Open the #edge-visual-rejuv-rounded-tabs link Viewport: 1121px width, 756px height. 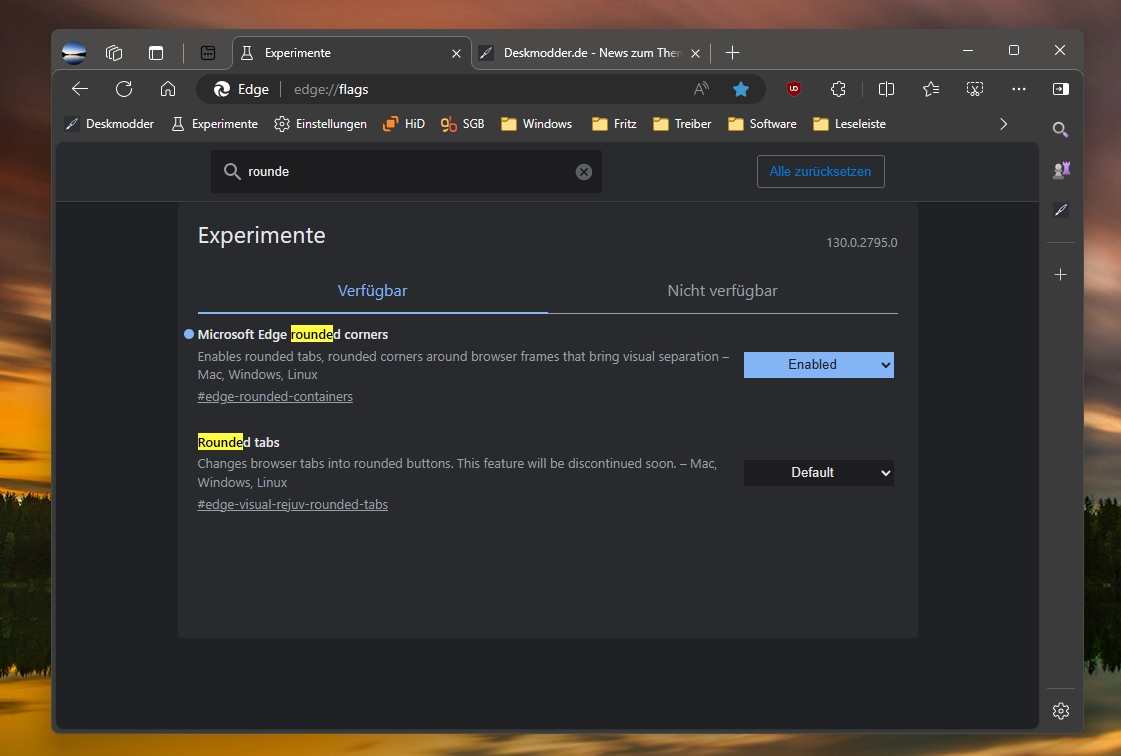tap(292, 505)
